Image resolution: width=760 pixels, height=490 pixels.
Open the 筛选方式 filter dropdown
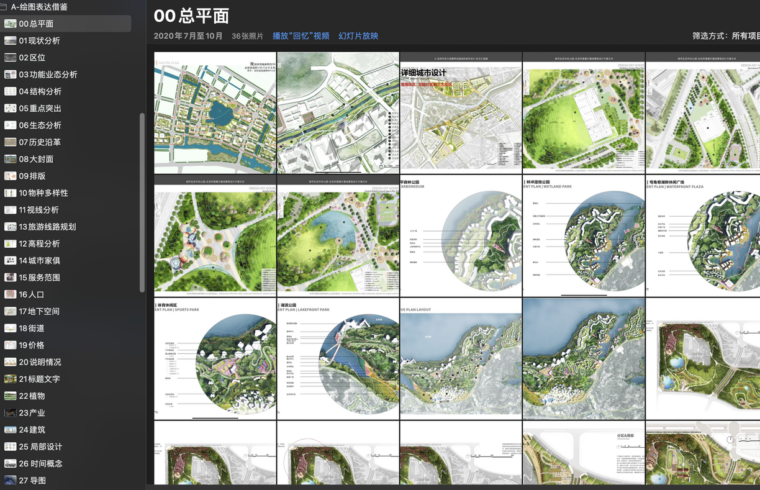[x=726, y=36]
